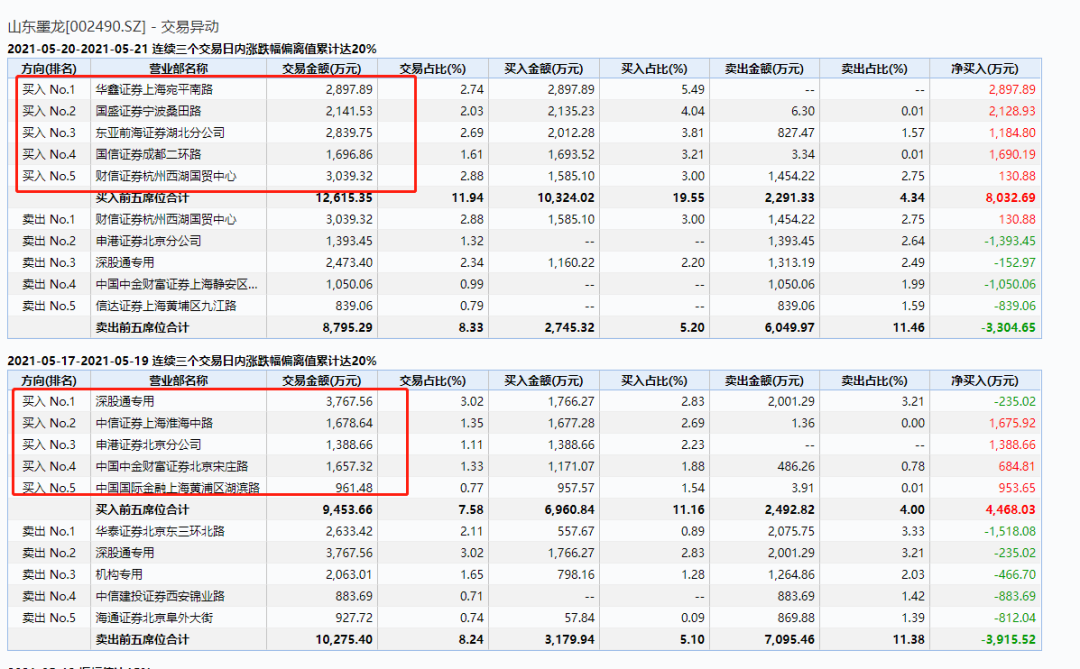Select trade amount 1,696.86

349,154
